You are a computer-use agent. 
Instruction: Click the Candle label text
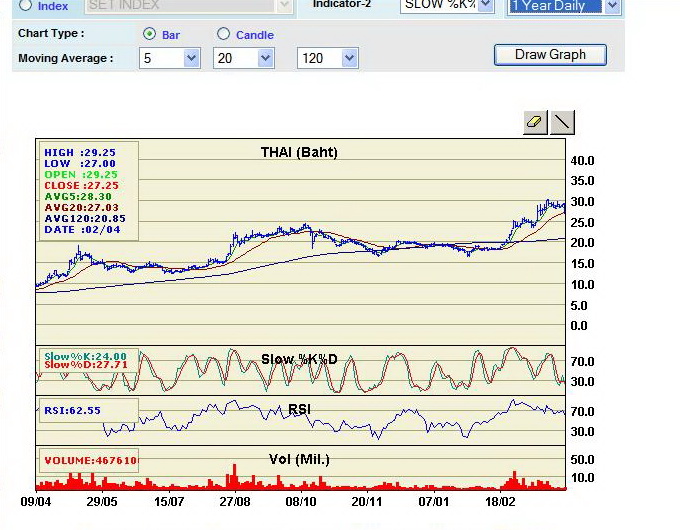click(255, 35)
